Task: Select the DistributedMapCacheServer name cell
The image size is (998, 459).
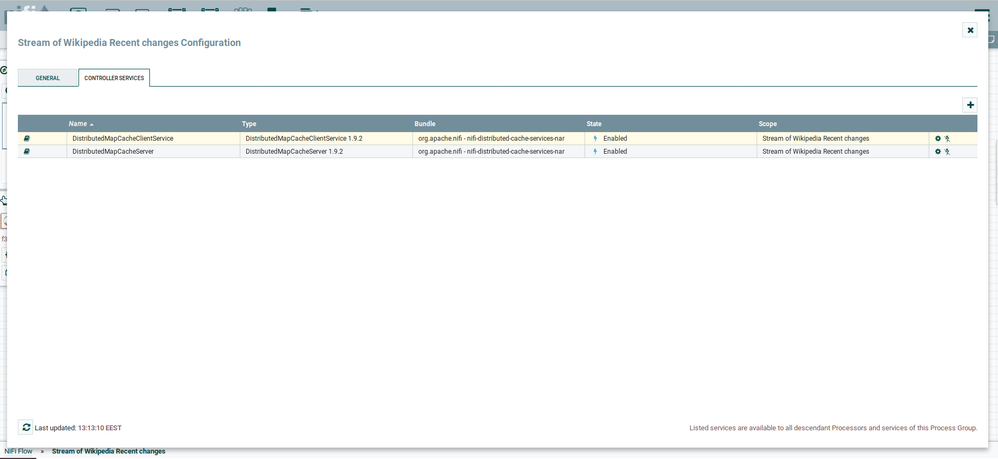Action: pos(153,152)
